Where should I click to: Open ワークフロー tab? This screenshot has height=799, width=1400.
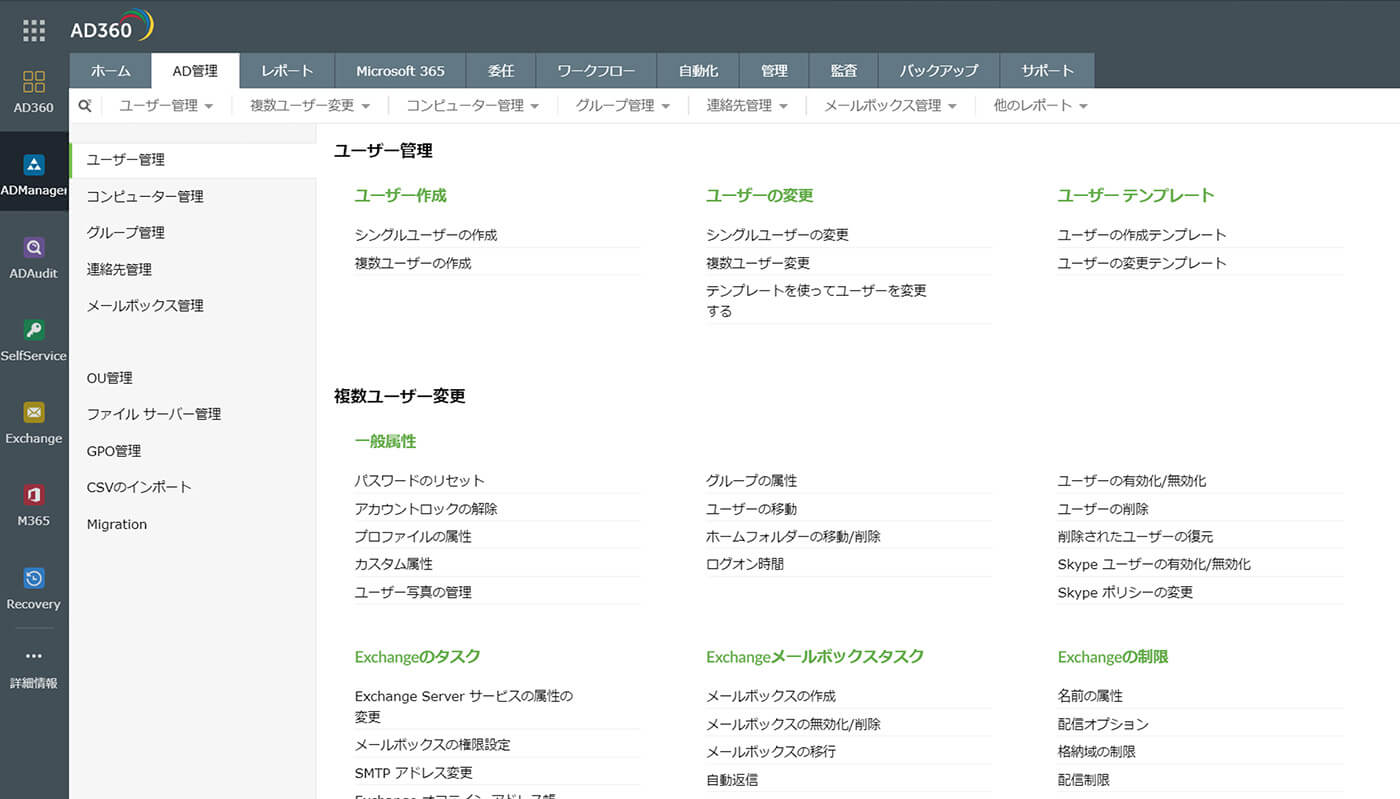pyautogui.click(x=596, y=71)
